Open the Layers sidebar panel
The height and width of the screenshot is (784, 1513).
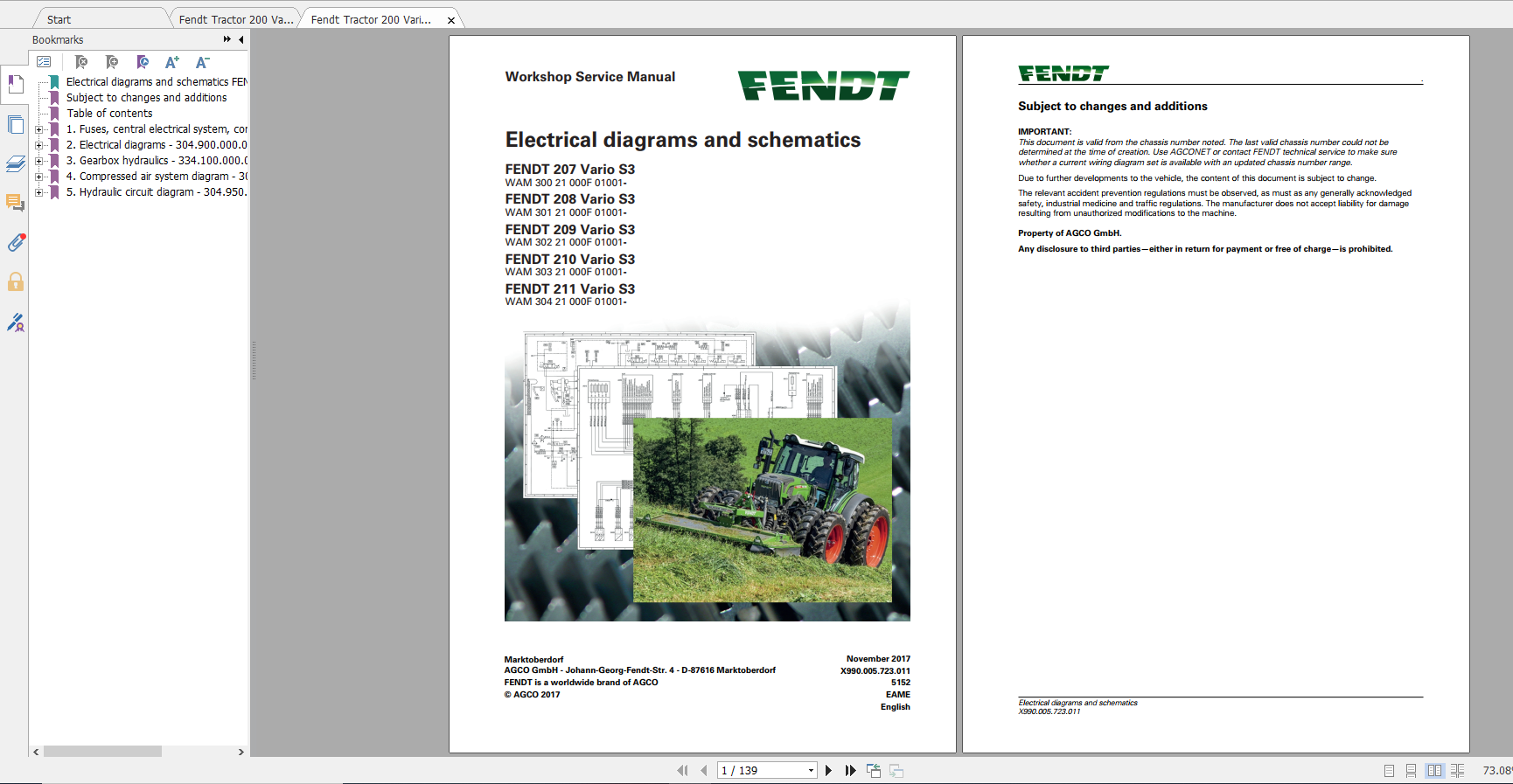pos(15,163)
